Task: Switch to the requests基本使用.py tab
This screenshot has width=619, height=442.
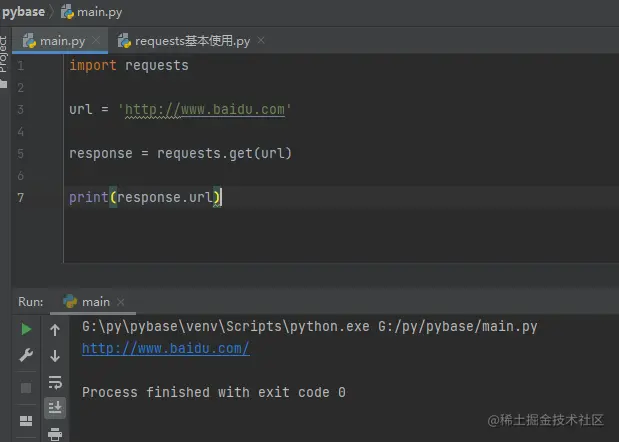Action: 192,41
